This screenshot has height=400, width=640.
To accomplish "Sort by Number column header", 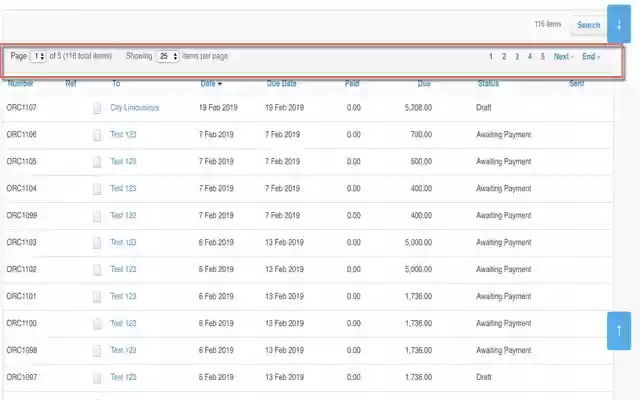I will click(20, 84).
